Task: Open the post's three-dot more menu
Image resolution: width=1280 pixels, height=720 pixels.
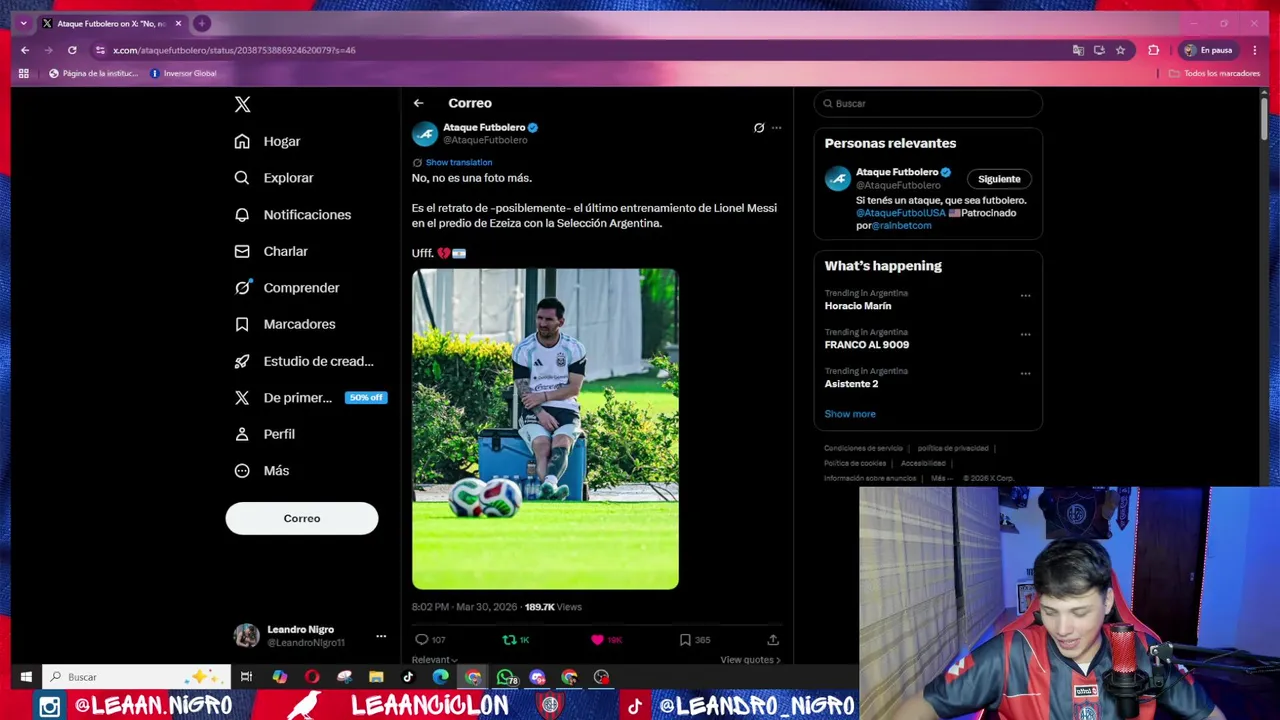Action: click(777, 128)
